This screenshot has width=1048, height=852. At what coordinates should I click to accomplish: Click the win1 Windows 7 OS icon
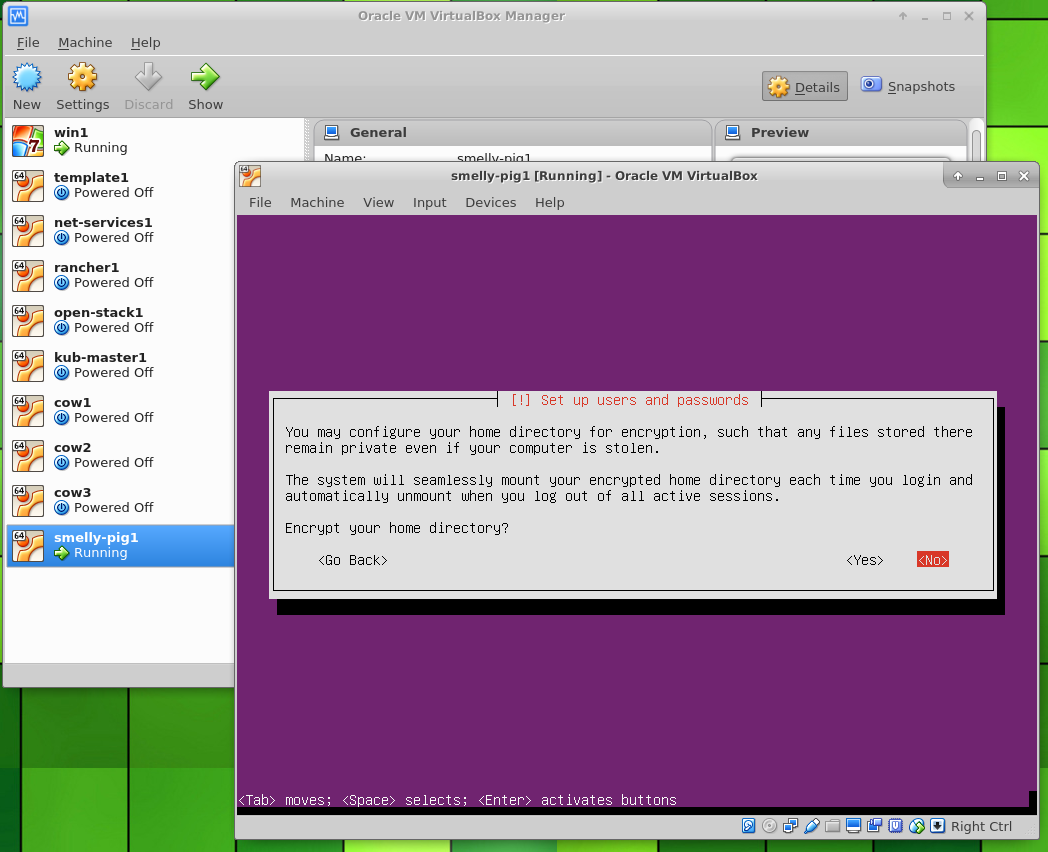pyautogui.click(x=28, y=140)
